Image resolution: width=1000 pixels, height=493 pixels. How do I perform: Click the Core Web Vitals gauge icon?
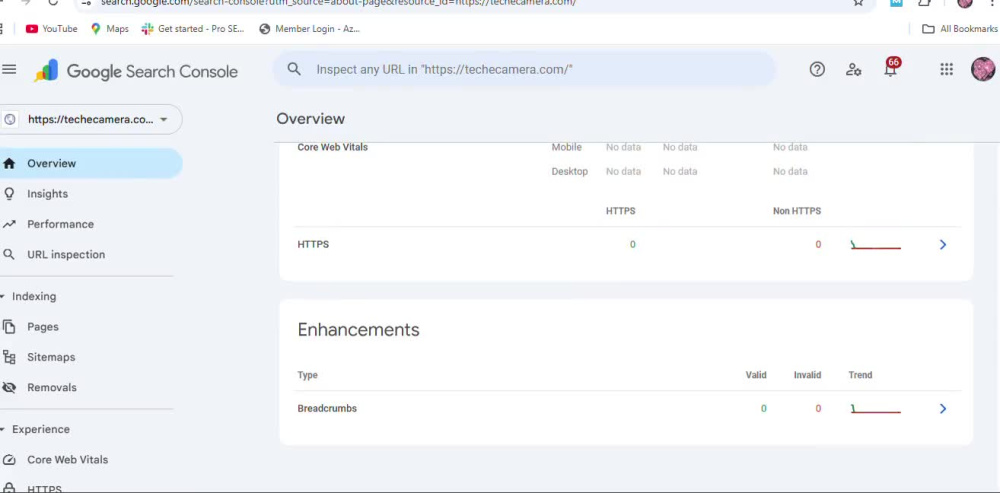pos(9,460)
